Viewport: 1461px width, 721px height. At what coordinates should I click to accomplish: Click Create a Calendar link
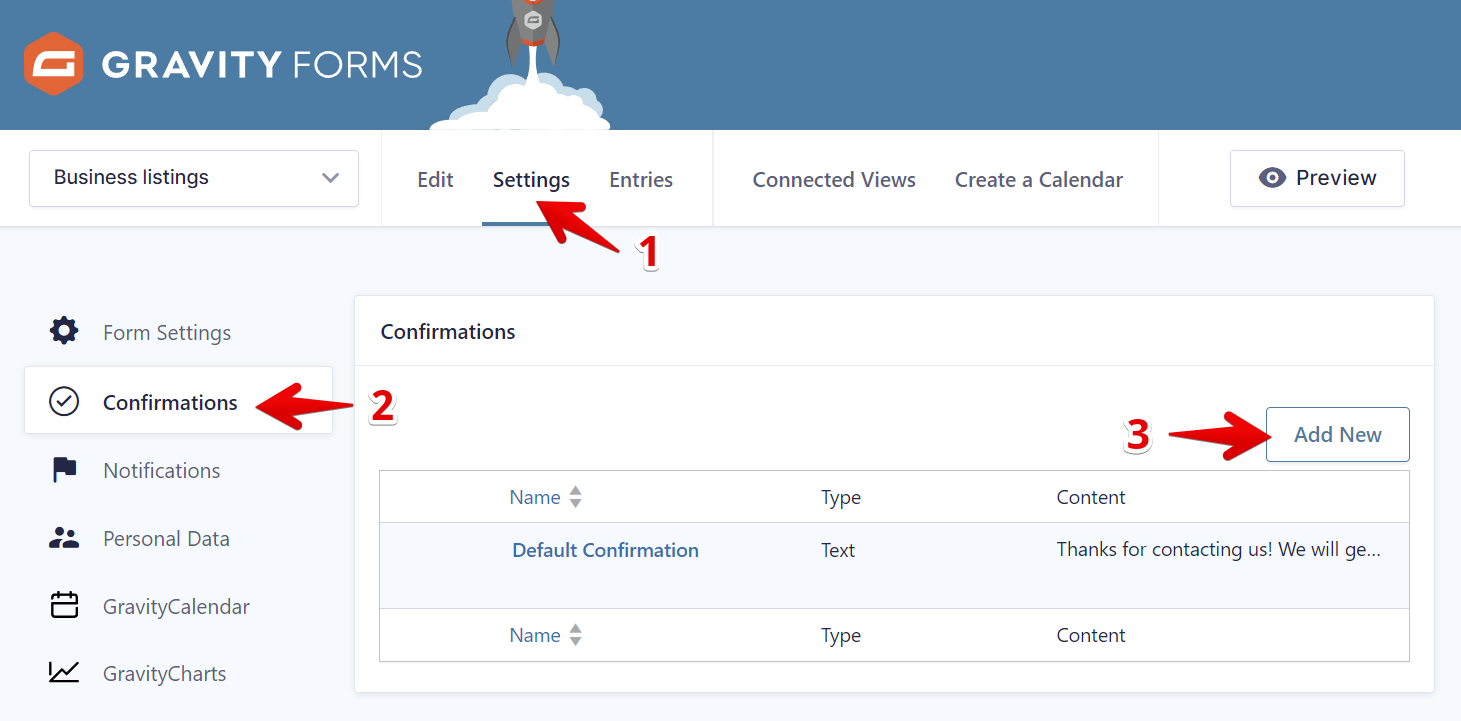(1038, 180)
